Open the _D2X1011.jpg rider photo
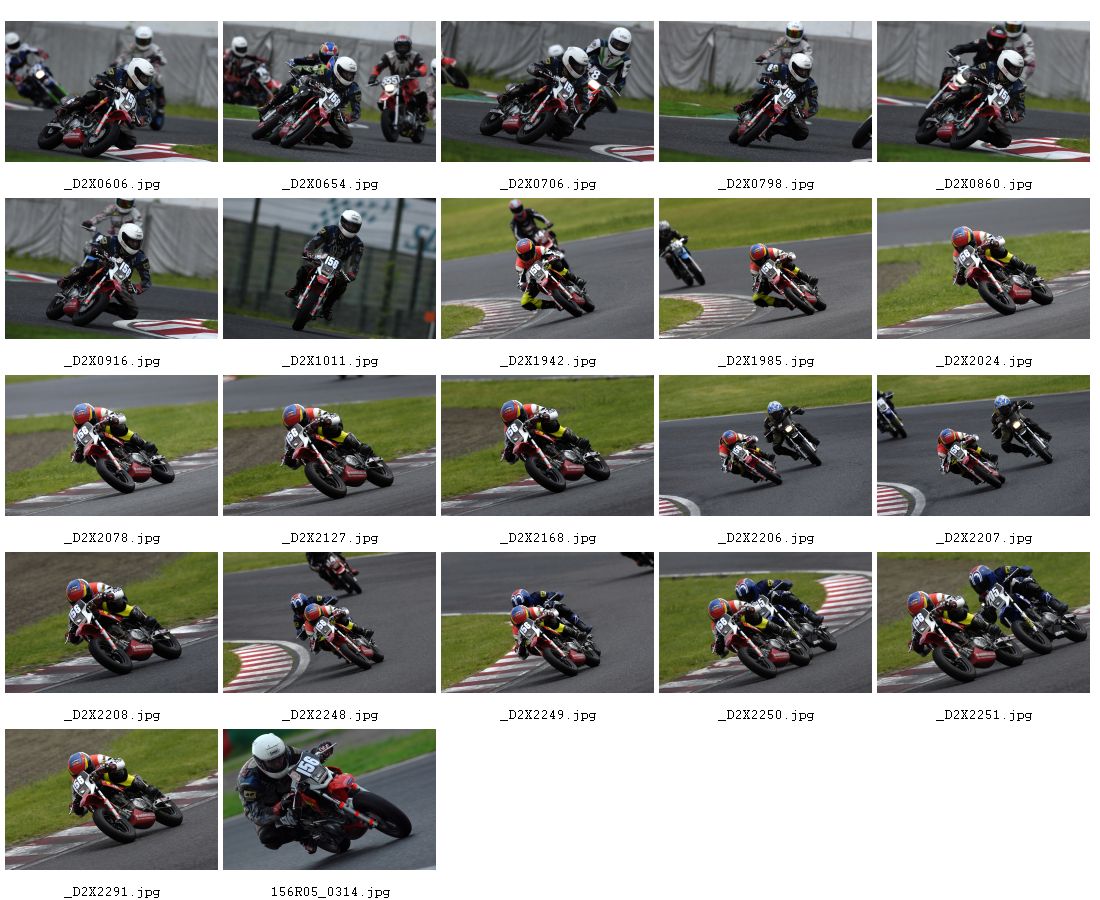Image resolution: width=1100 pixels, height=900 pixels. pyautogui.click(x=329, y=269)
